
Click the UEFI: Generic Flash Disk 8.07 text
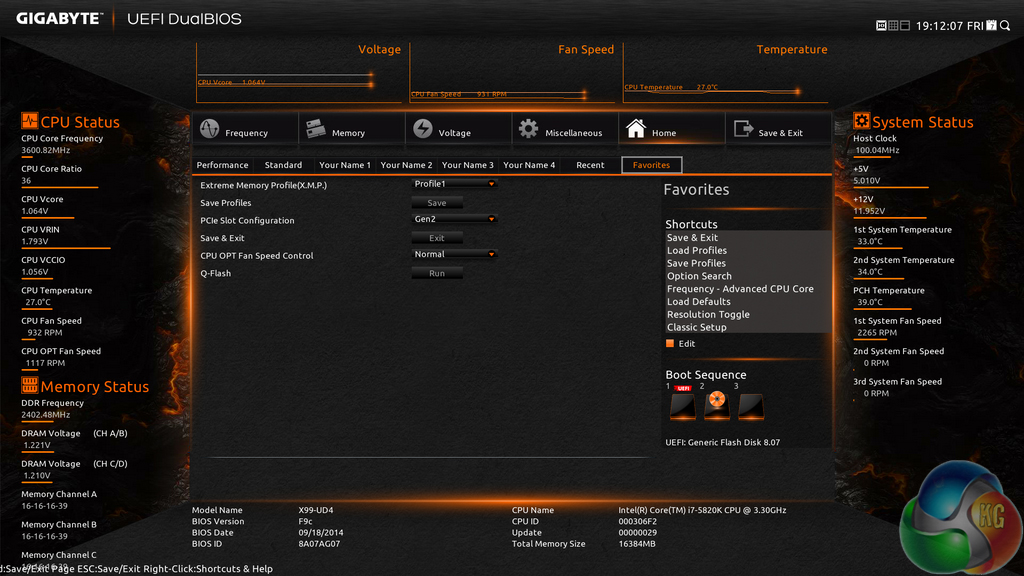pyautogui.click(x=722, y=442)
